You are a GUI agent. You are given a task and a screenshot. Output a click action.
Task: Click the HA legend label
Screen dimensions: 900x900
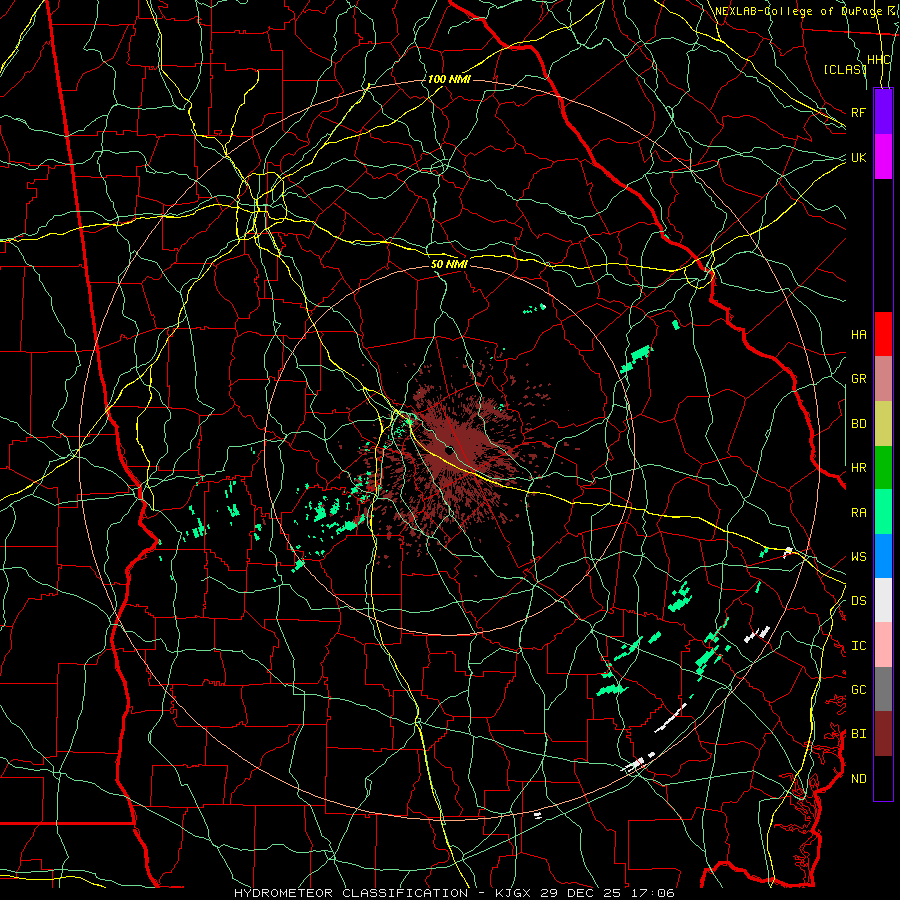click(858, 334)
